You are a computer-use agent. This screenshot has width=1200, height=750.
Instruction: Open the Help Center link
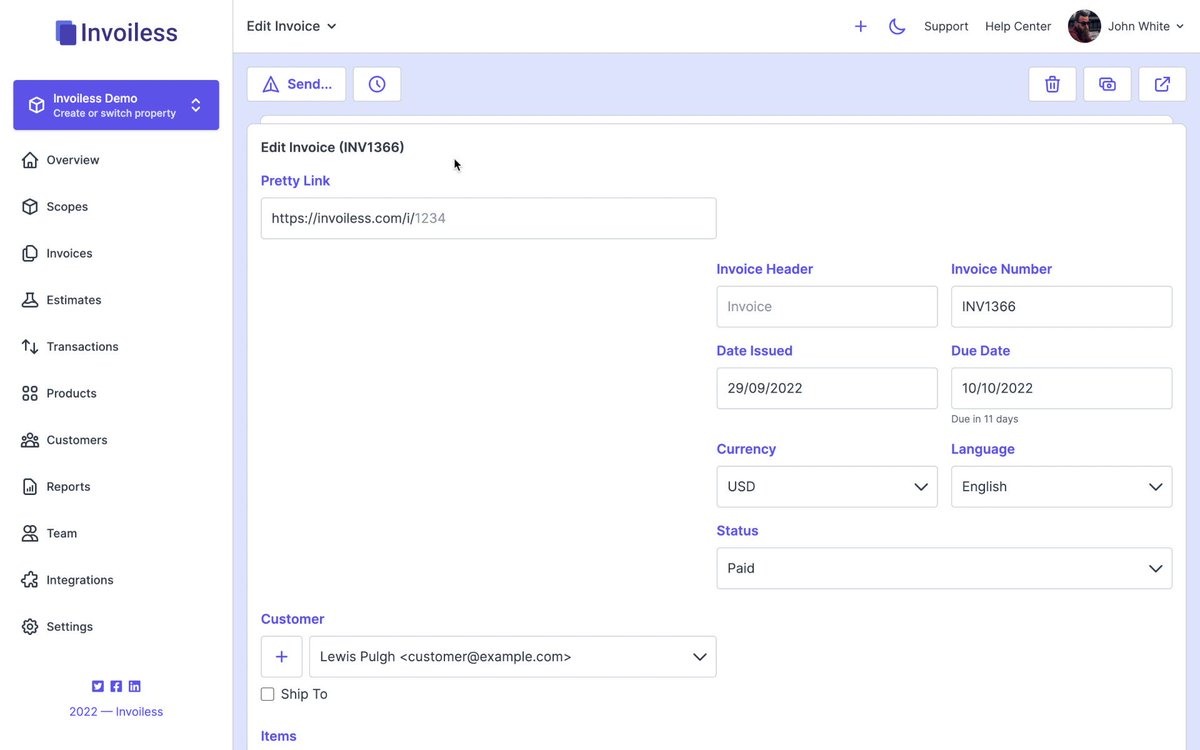1018,27
